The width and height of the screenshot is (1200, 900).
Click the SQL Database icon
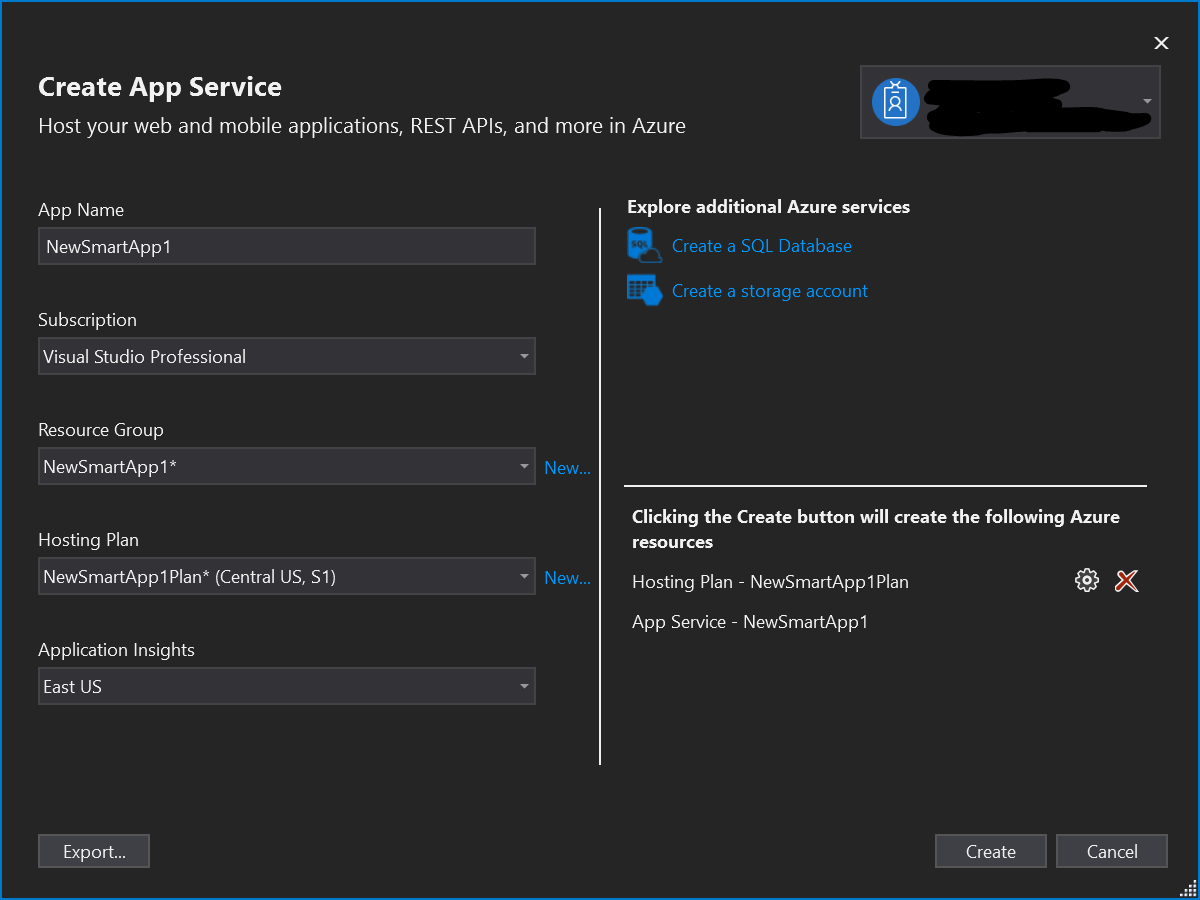(x=644, y=245)
